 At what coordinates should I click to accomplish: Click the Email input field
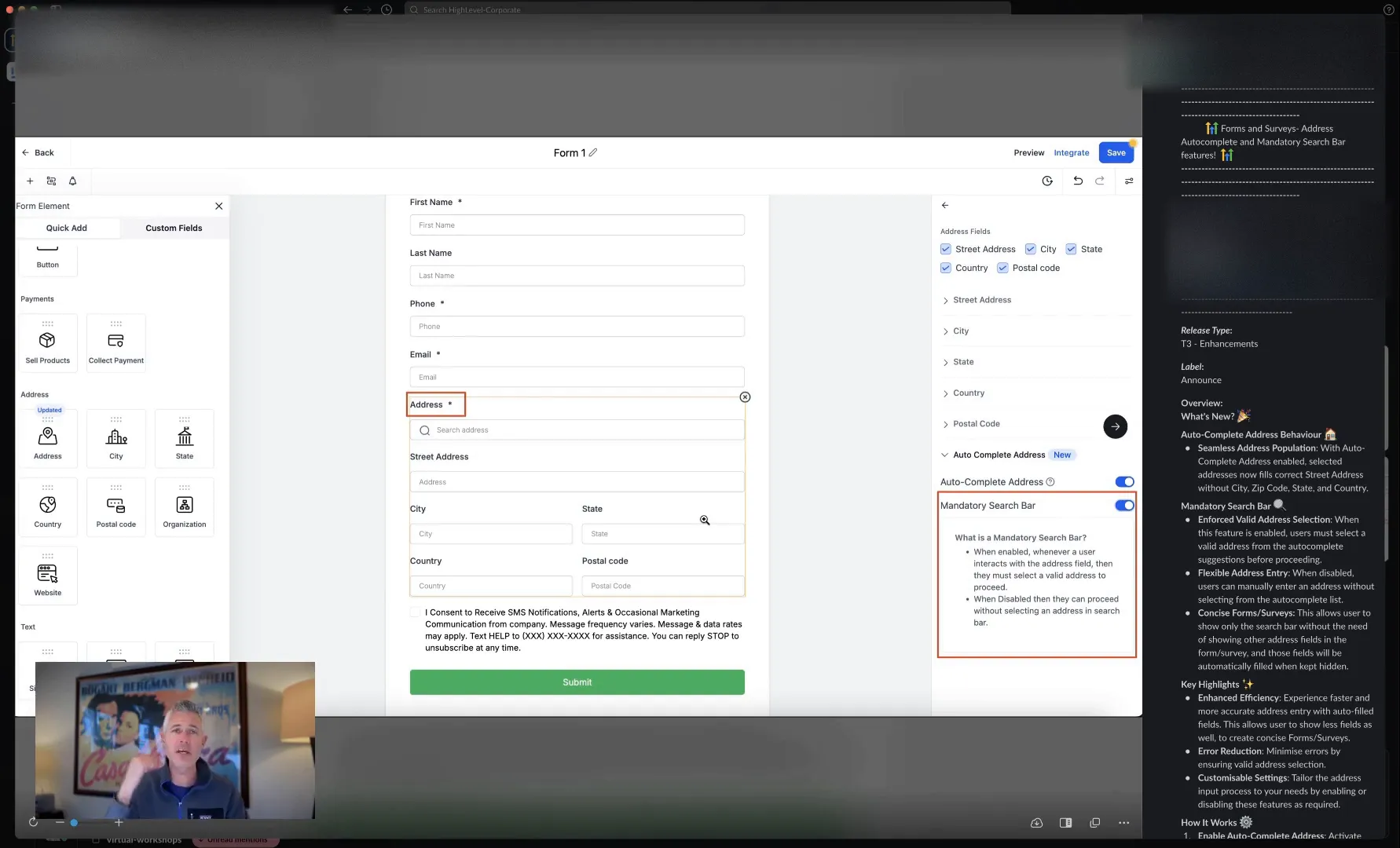[x=577, y=377]
